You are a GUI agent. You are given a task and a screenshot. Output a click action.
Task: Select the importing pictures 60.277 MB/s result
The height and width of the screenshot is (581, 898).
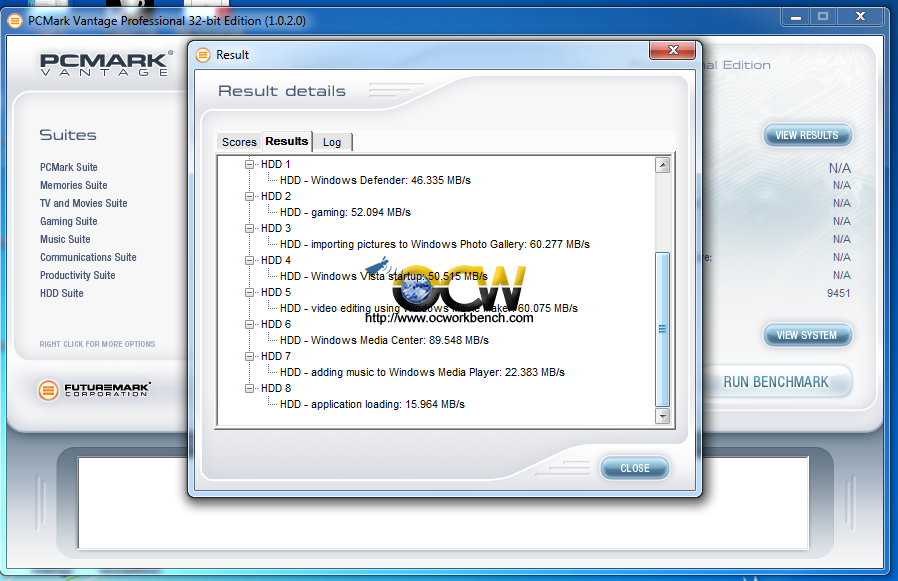pos(435,245)
